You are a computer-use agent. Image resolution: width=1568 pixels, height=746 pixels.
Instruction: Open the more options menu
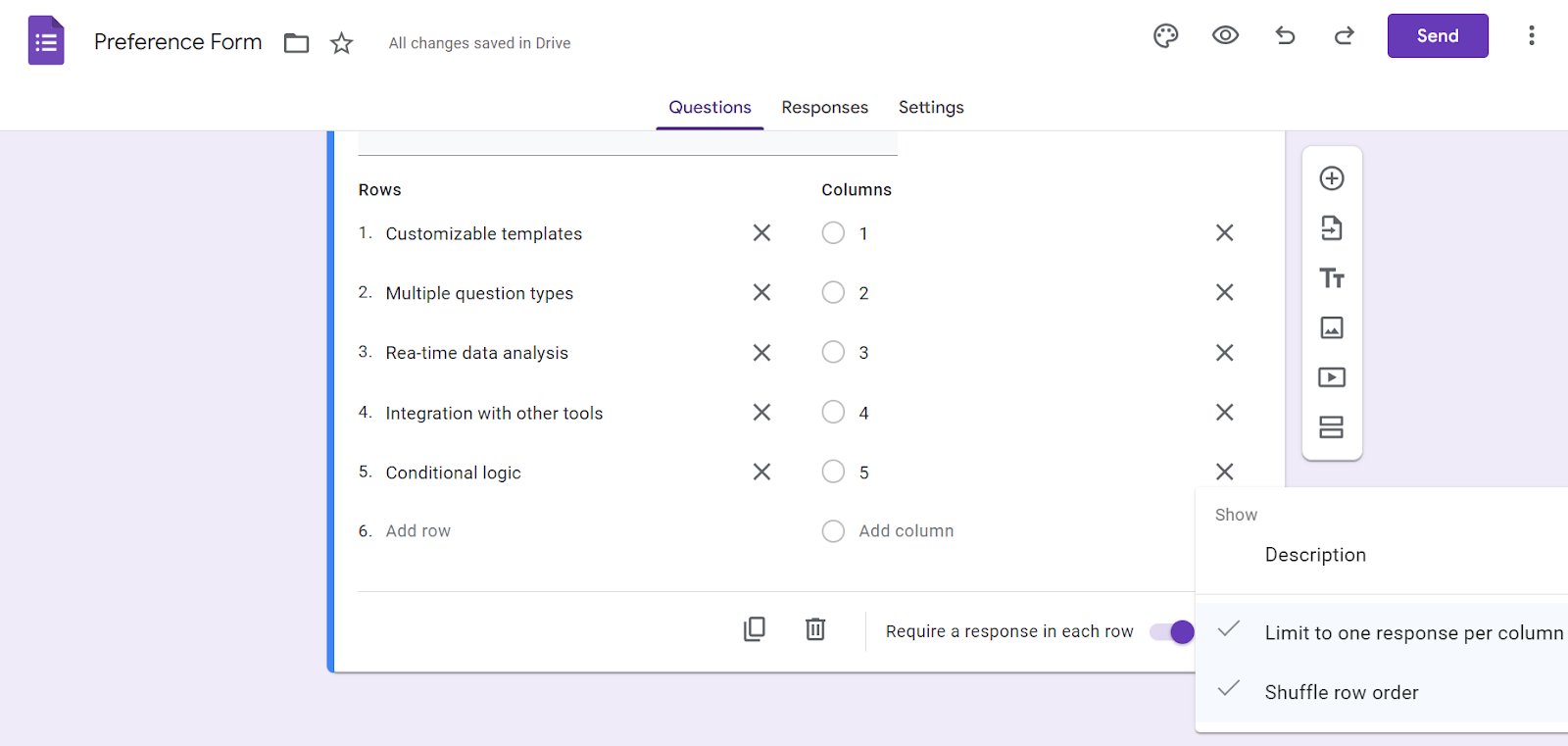[1531, 36]
